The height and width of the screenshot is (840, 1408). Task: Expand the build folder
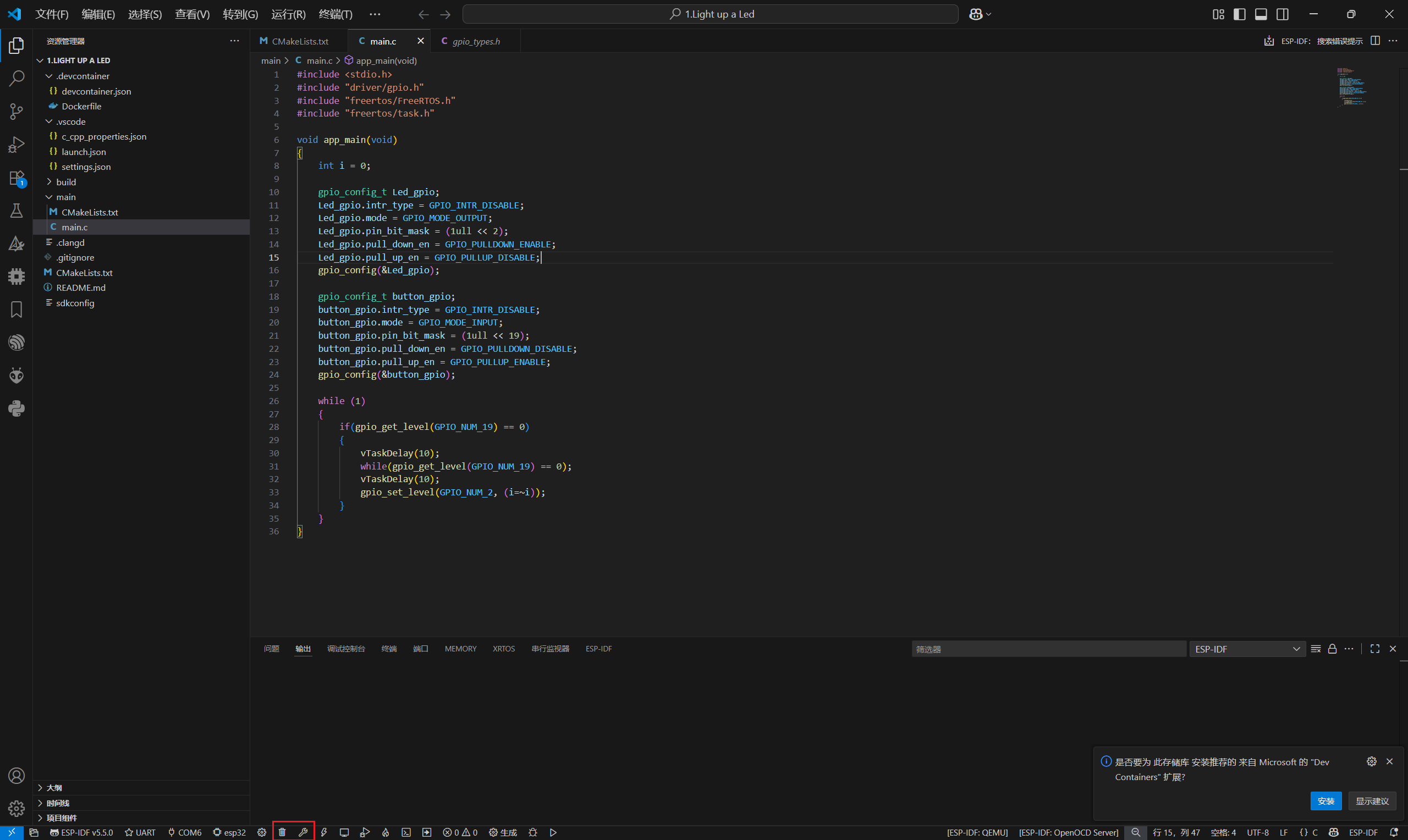tap(65, 182)
